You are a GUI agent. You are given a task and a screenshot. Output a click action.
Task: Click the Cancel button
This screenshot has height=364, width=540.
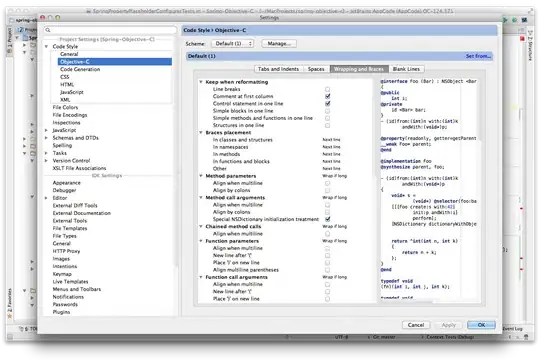416,325
